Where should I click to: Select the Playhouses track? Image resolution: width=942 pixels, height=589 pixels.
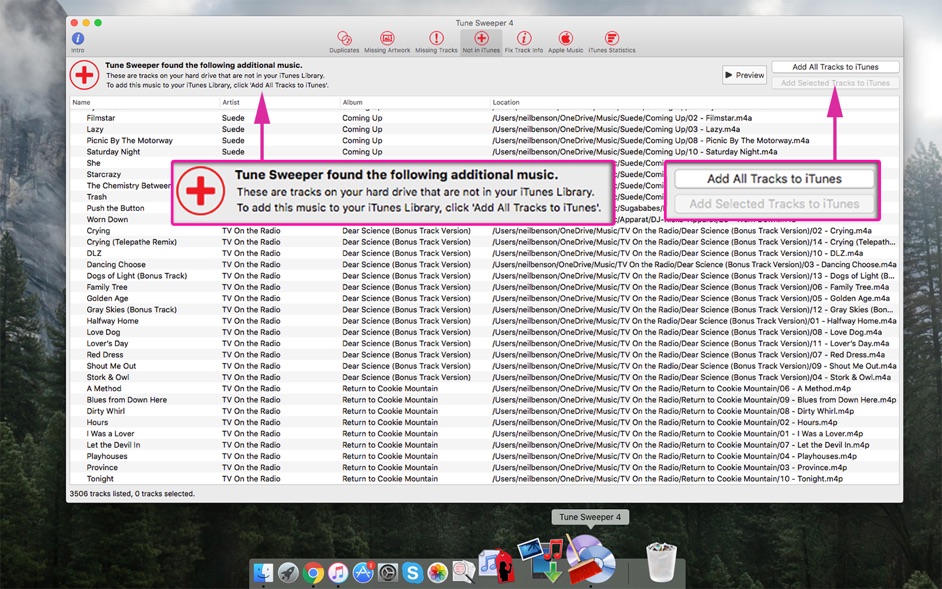[x=484, y=456]
